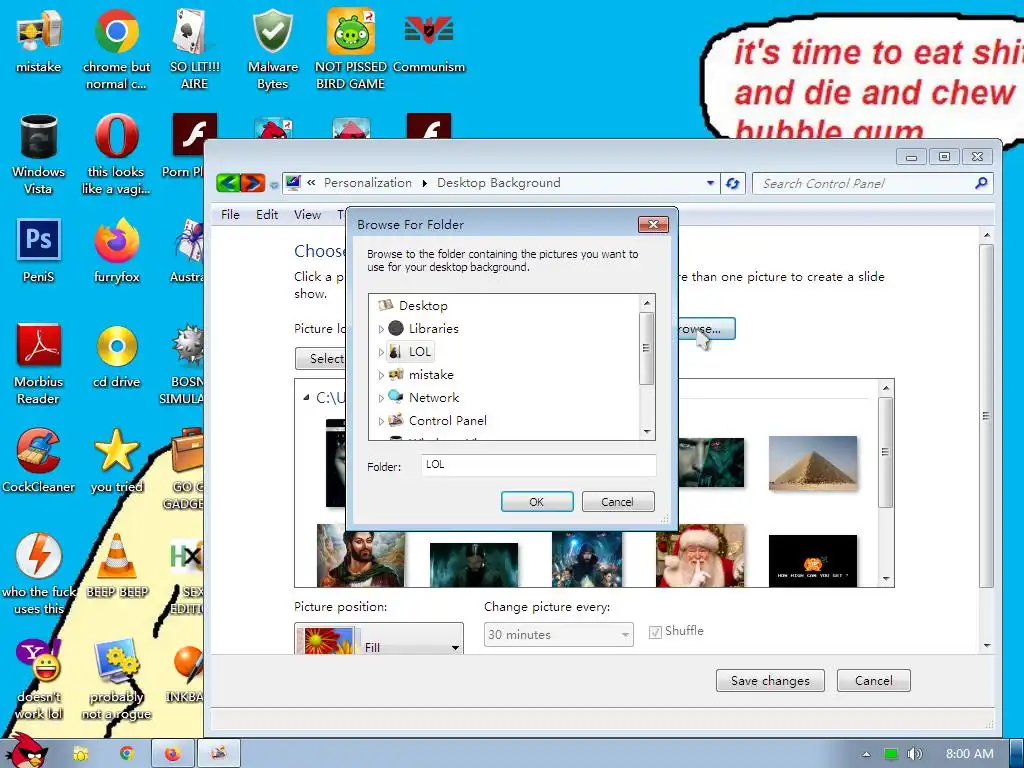Click the volume speaker tray icon

point(914,754)
